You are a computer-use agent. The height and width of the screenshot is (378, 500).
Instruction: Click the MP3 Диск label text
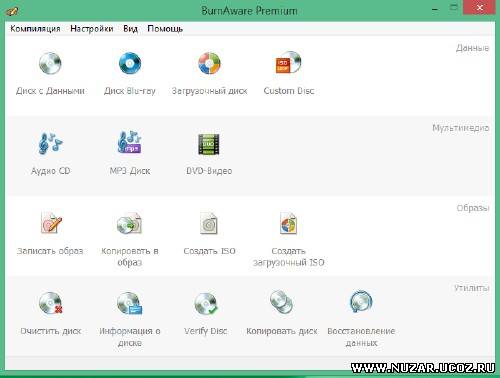tap(130, 171)
